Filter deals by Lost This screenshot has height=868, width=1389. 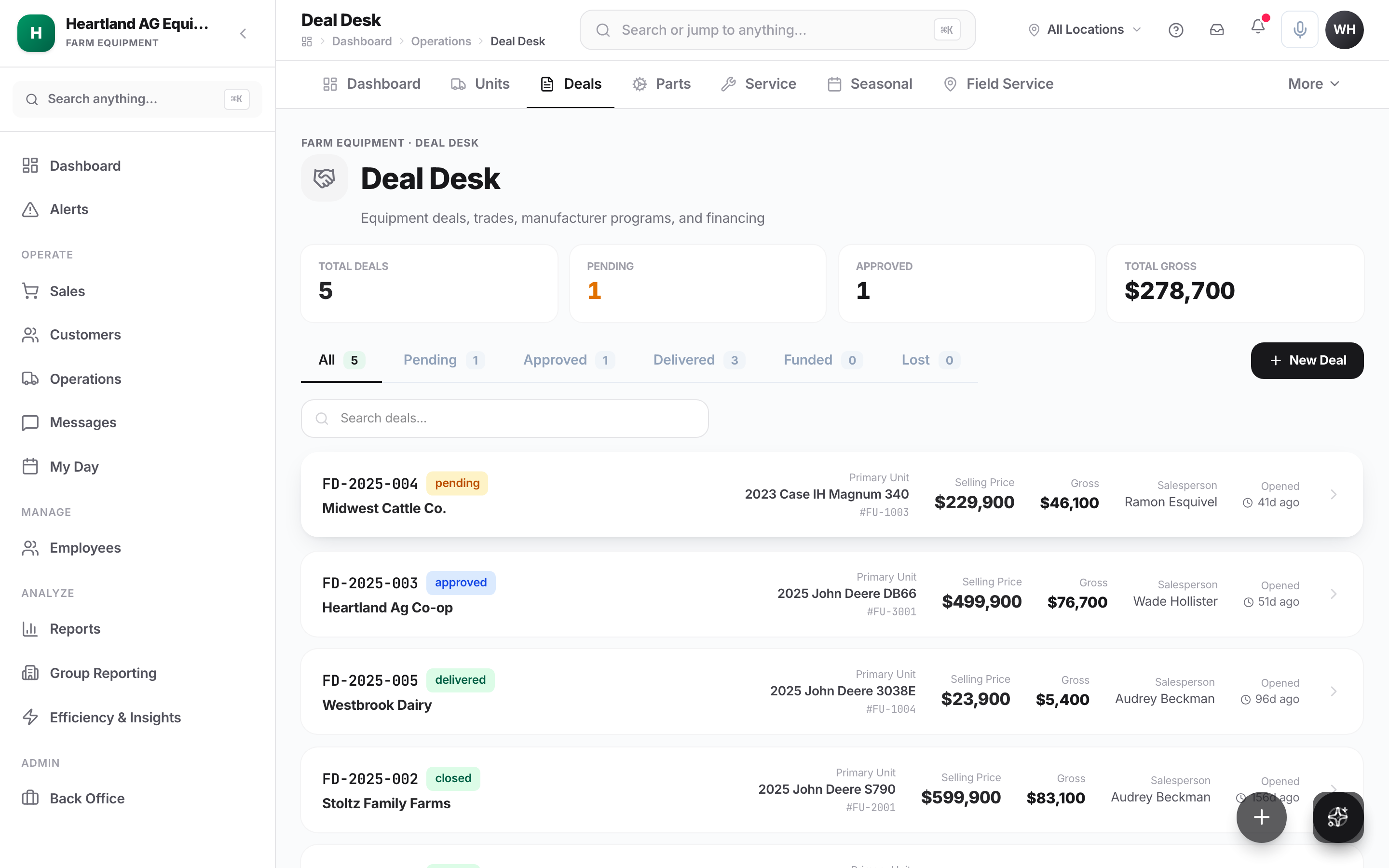pos(930,360)
